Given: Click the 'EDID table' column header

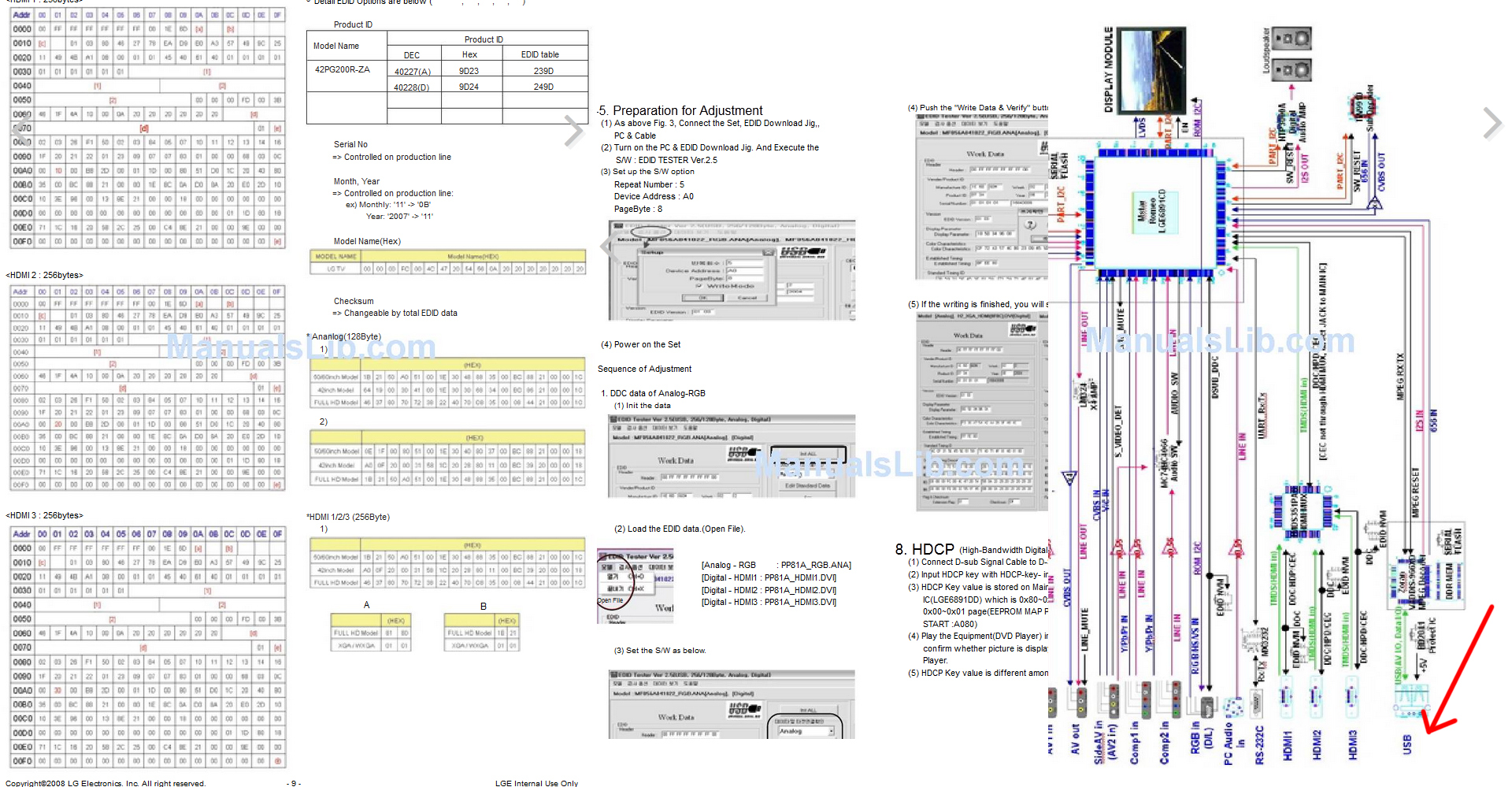Looking at the screenshot, I should [x=540, y=54].
